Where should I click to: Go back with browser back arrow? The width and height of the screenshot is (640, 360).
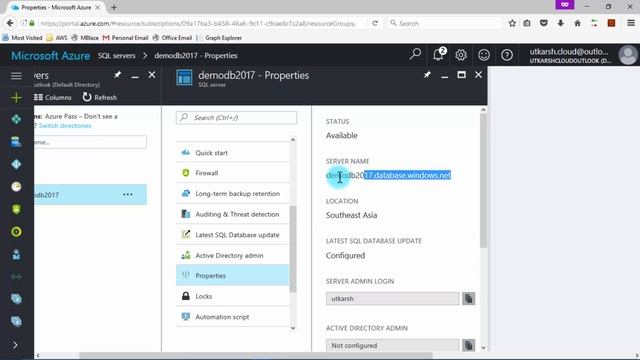click(x=10, y=23)
